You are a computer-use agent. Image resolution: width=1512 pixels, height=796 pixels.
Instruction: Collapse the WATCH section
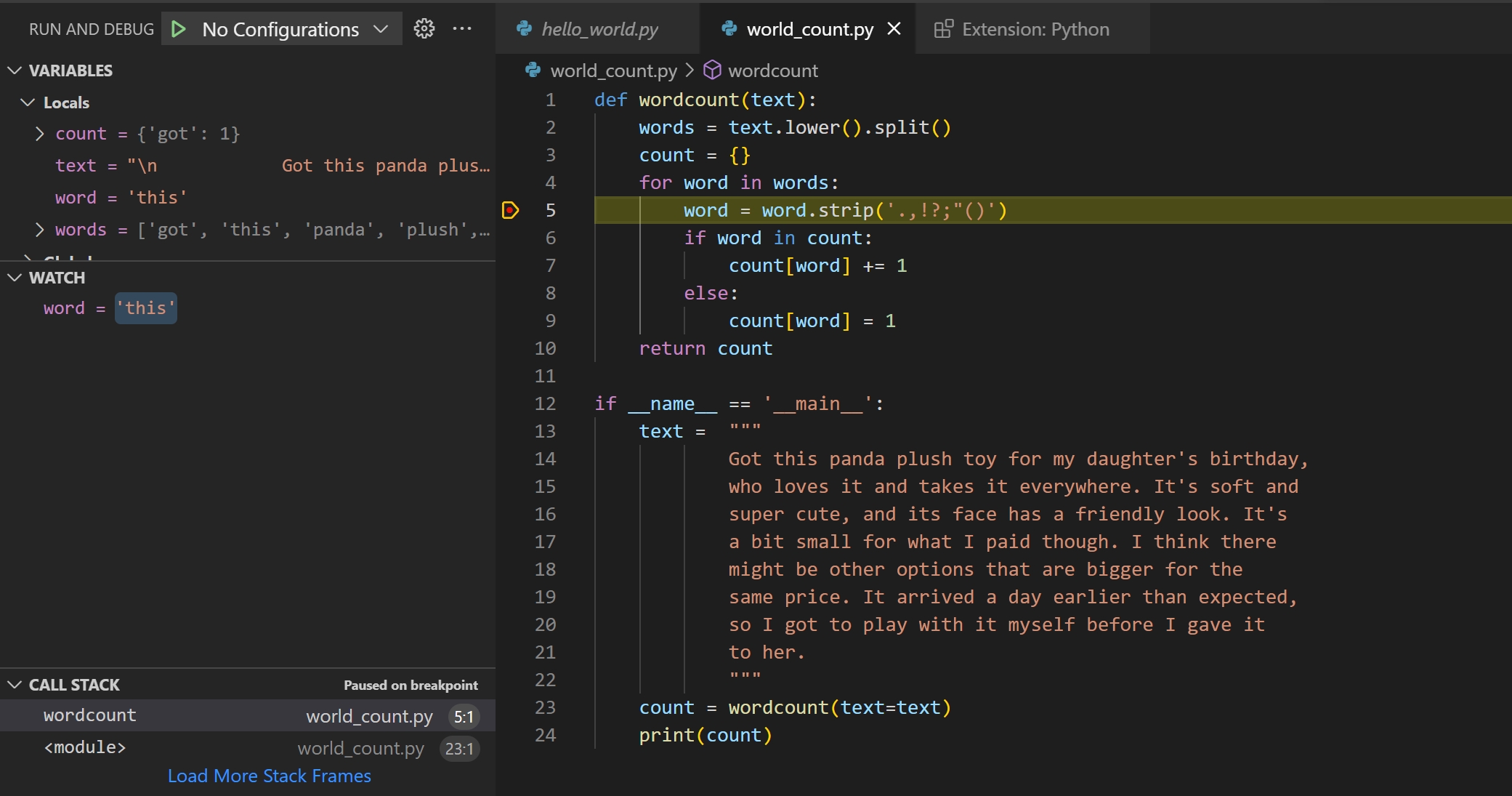pos(15,278)
